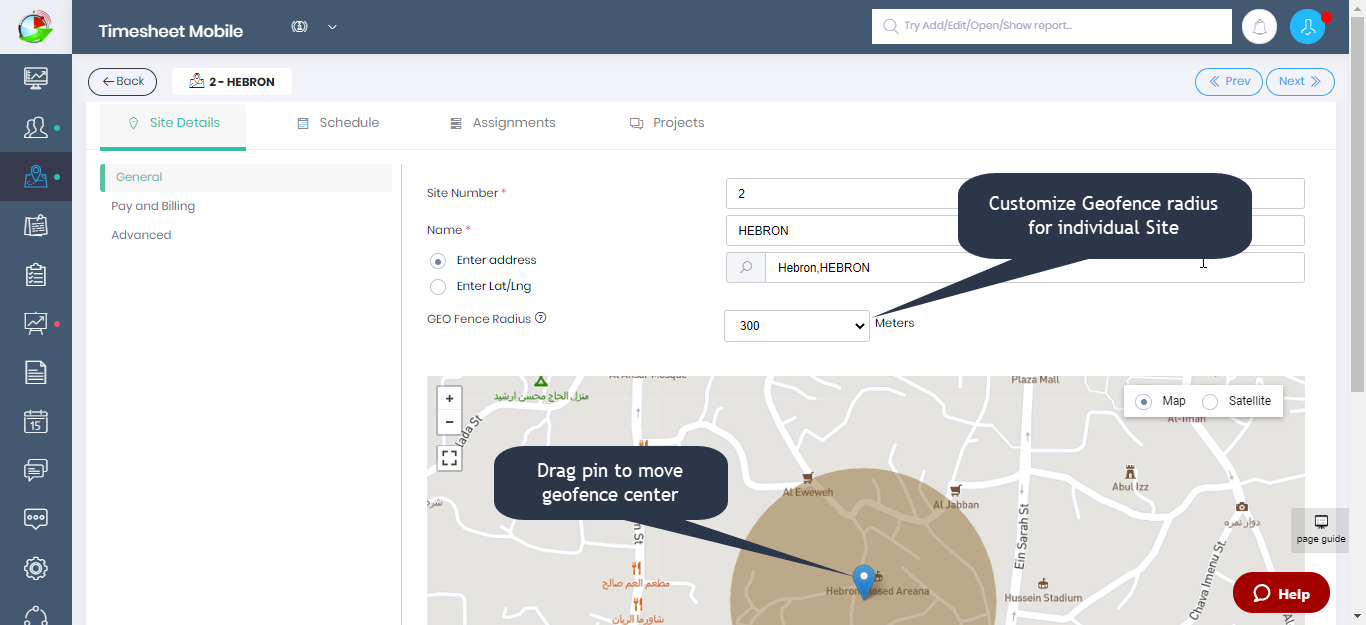Screen dimensions: 1366x625
Task: Zoom out on the map with minus
Action: (x=450, y=422)
